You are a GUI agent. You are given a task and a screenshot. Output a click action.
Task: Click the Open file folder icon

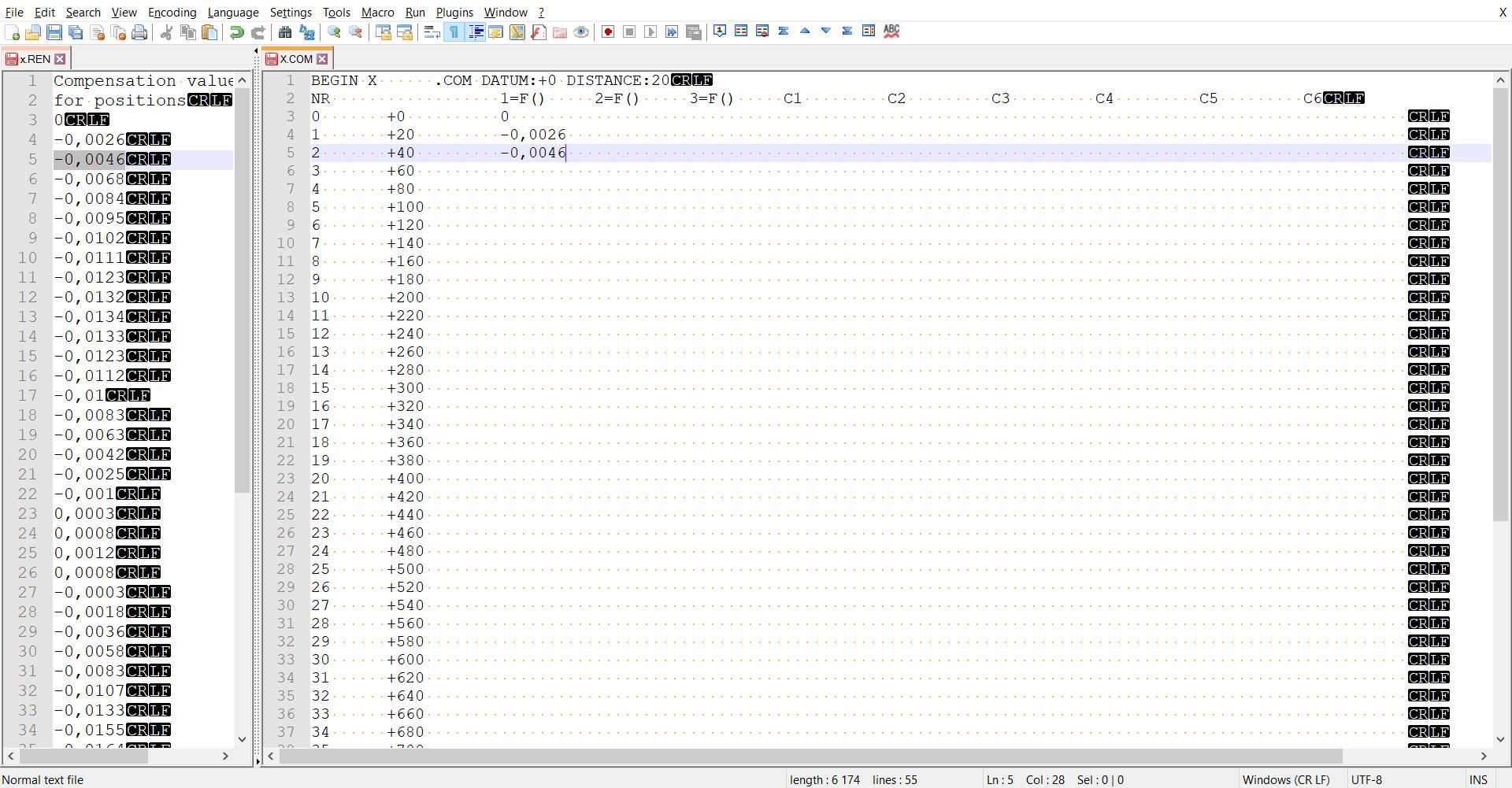pos(33,32)
